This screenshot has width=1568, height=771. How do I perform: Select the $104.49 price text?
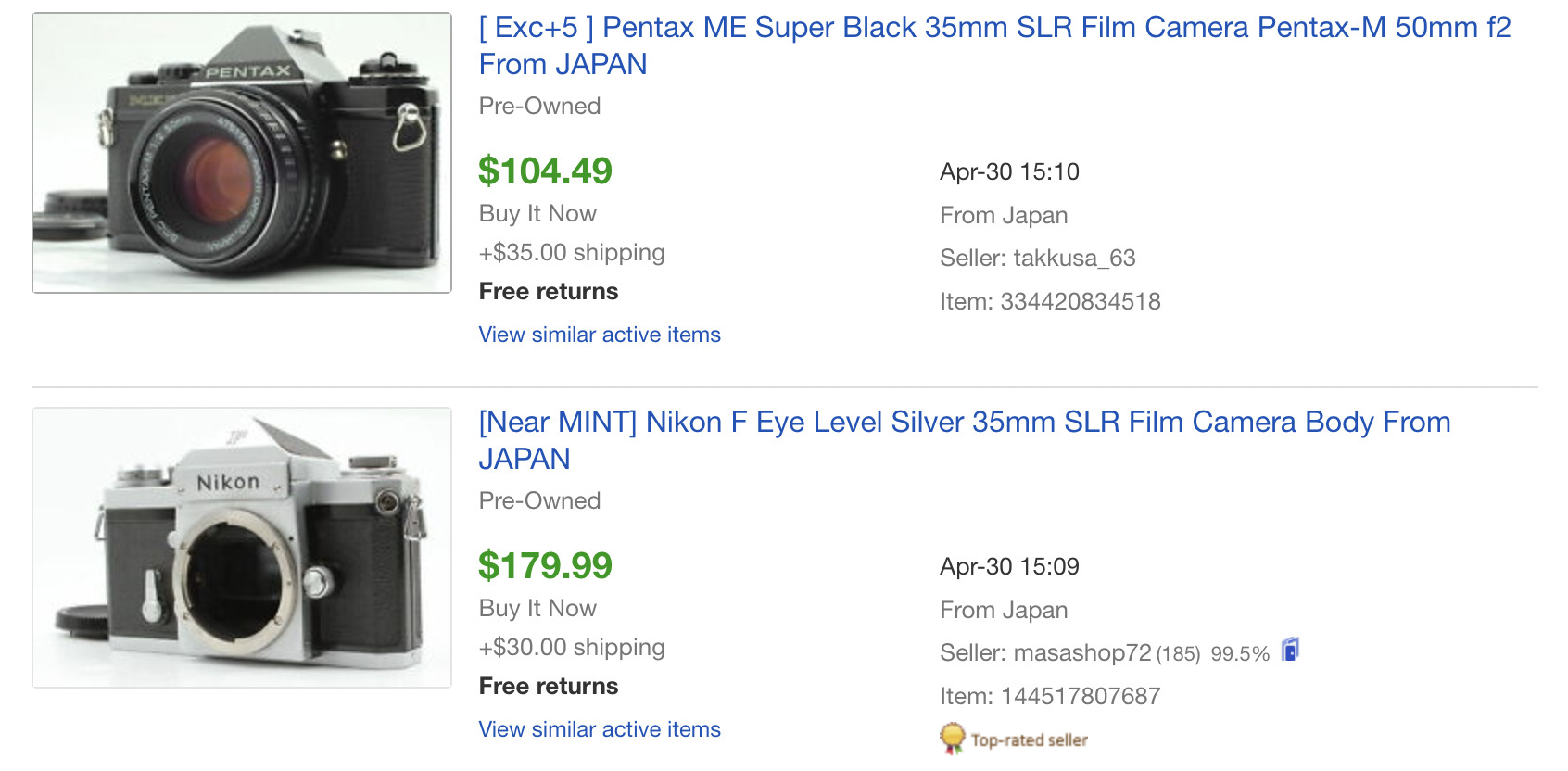pos(545,171)
